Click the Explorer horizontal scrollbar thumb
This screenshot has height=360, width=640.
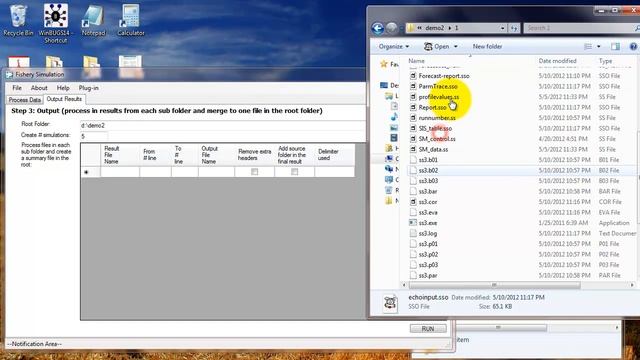495,285
